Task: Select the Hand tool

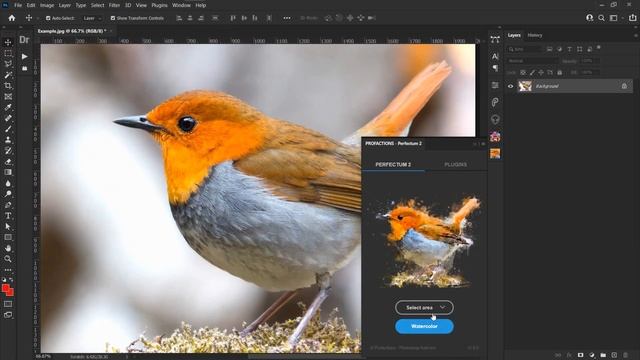Action: pyautogui.click(x=8, y=248)
